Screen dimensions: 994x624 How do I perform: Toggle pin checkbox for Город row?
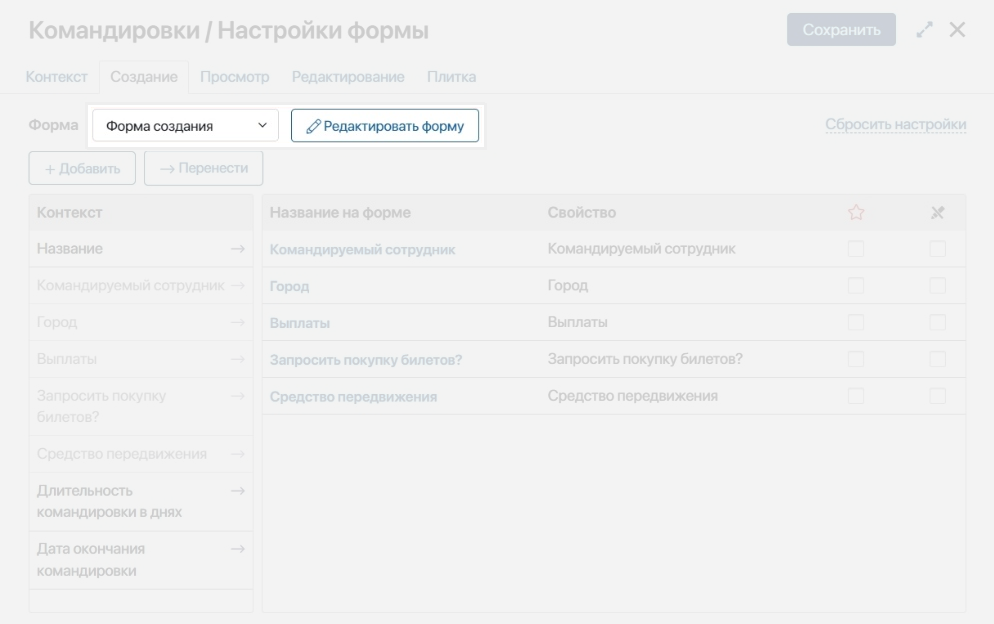click(x=937, y=286)
